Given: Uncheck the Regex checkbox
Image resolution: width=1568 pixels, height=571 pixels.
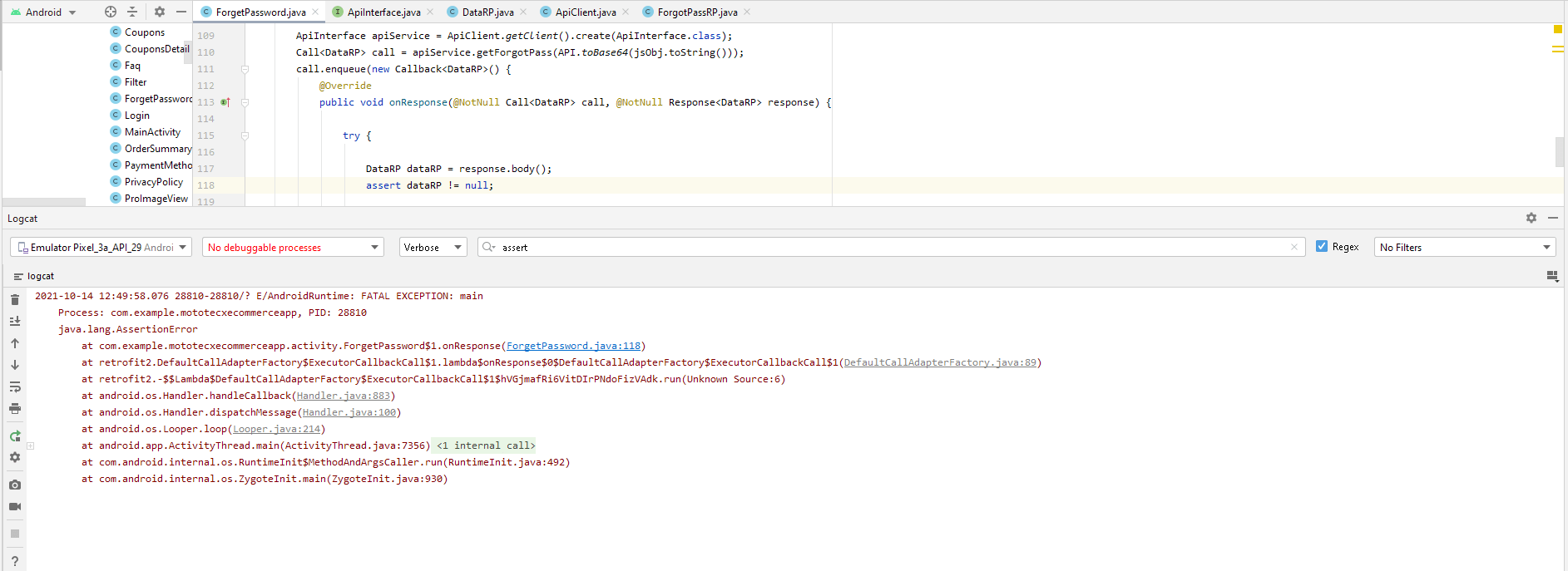Looking at the screenshot, I should (1322, 247).
